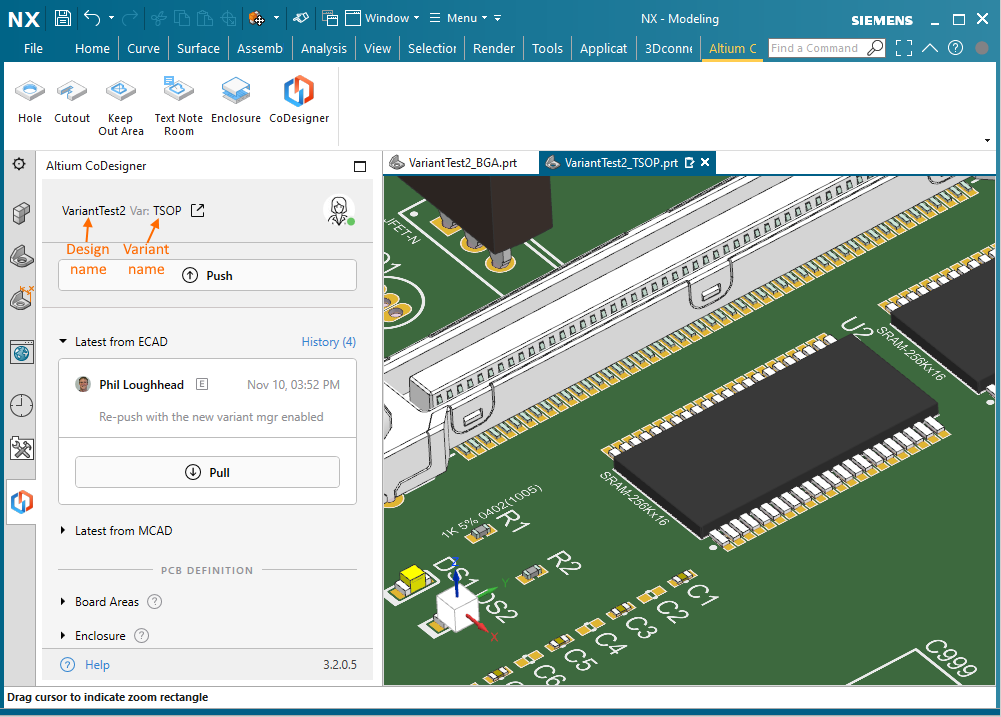Open the Menu dropdown

tap(458, 18)
